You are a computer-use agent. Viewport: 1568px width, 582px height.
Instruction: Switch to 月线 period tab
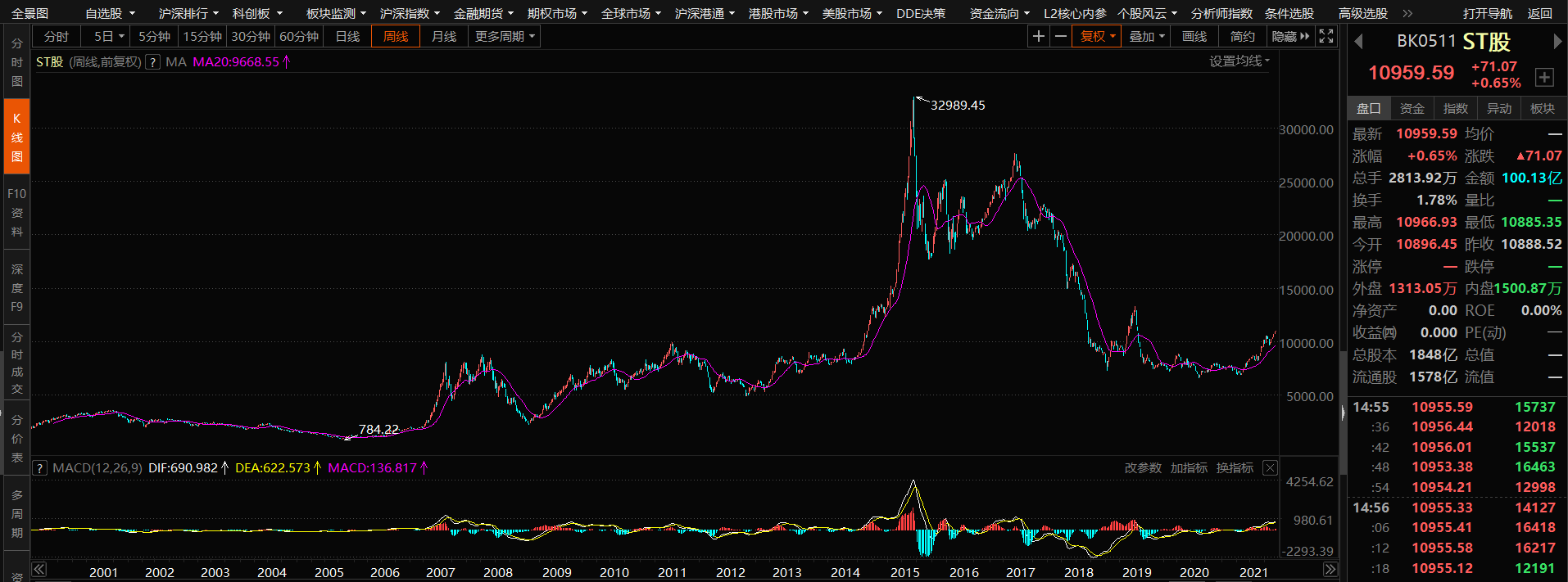coord(444,36)
